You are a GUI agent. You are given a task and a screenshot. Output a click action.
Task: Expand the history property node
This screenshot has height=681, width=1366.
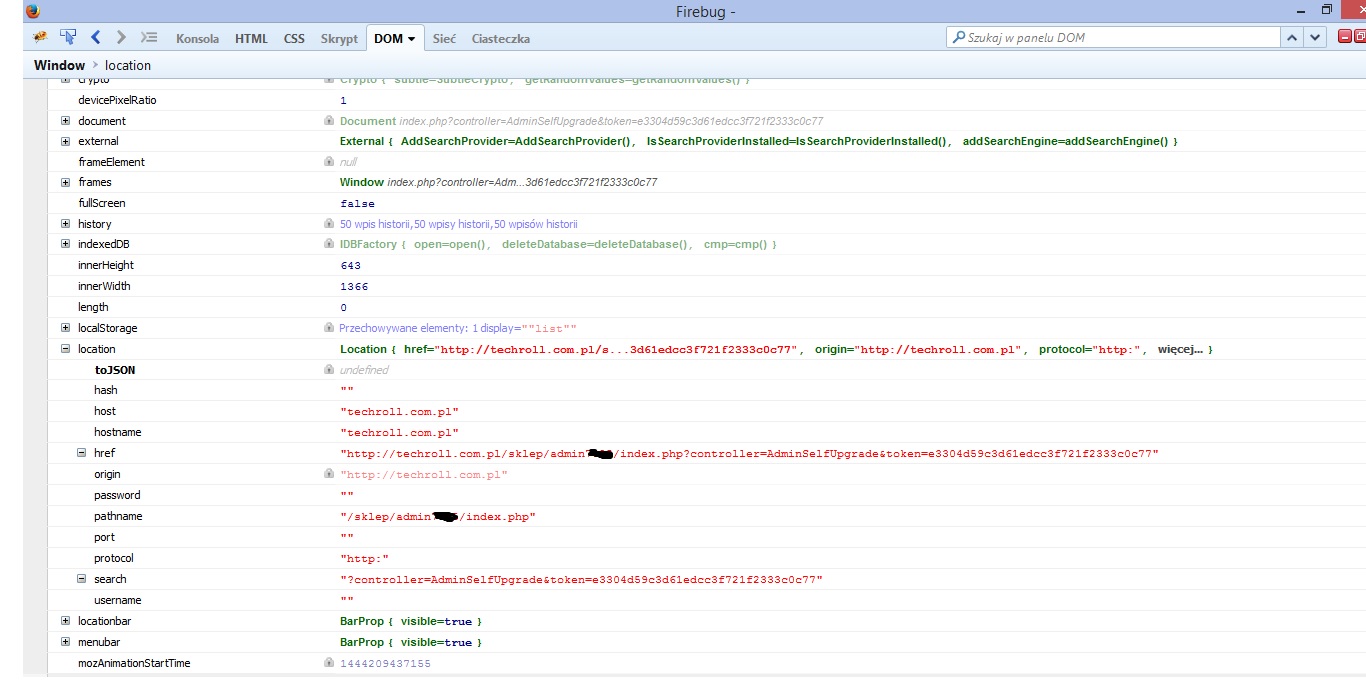click(x=66, y=224)
